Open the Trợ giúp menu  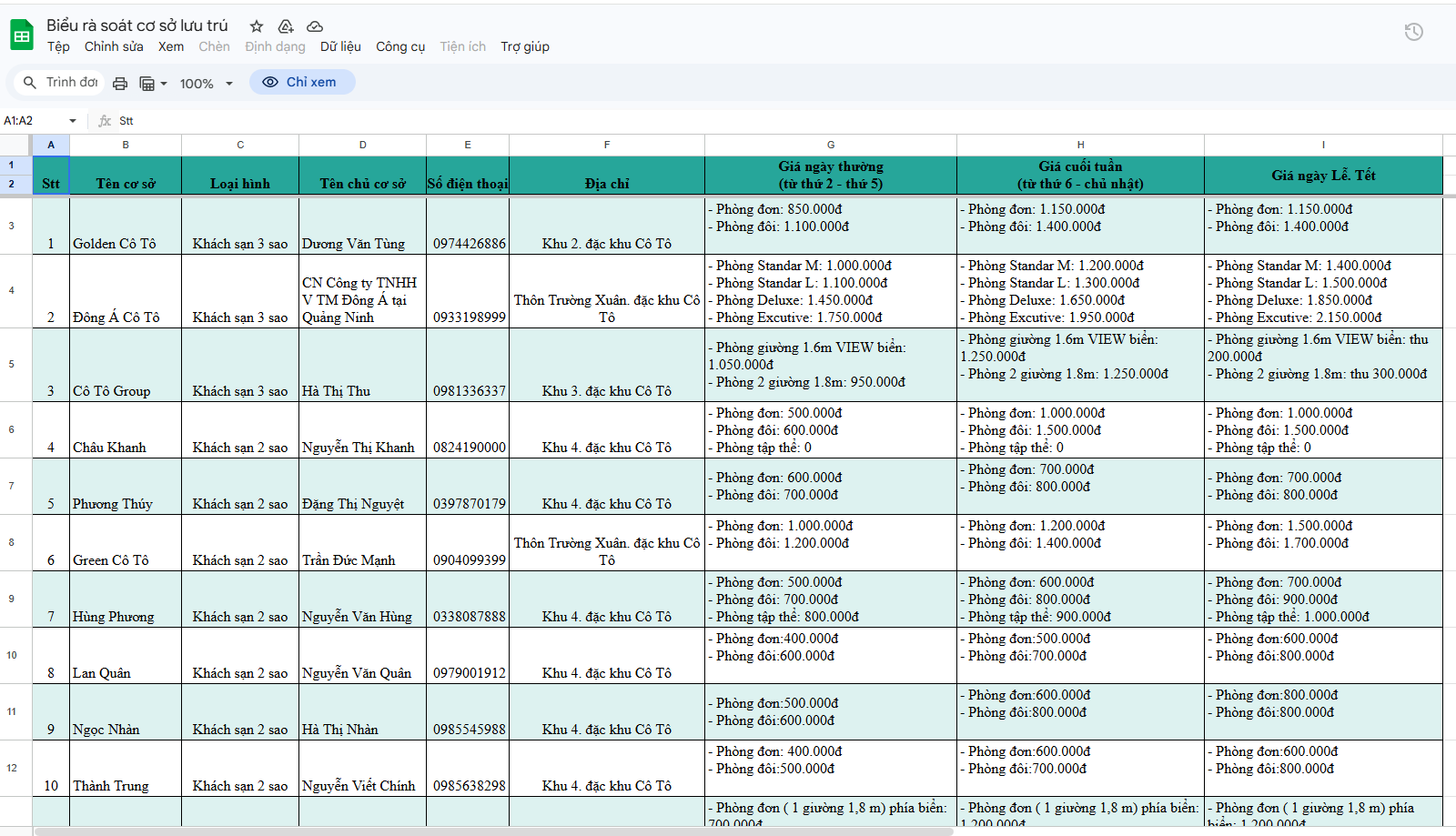pos(524,46)
